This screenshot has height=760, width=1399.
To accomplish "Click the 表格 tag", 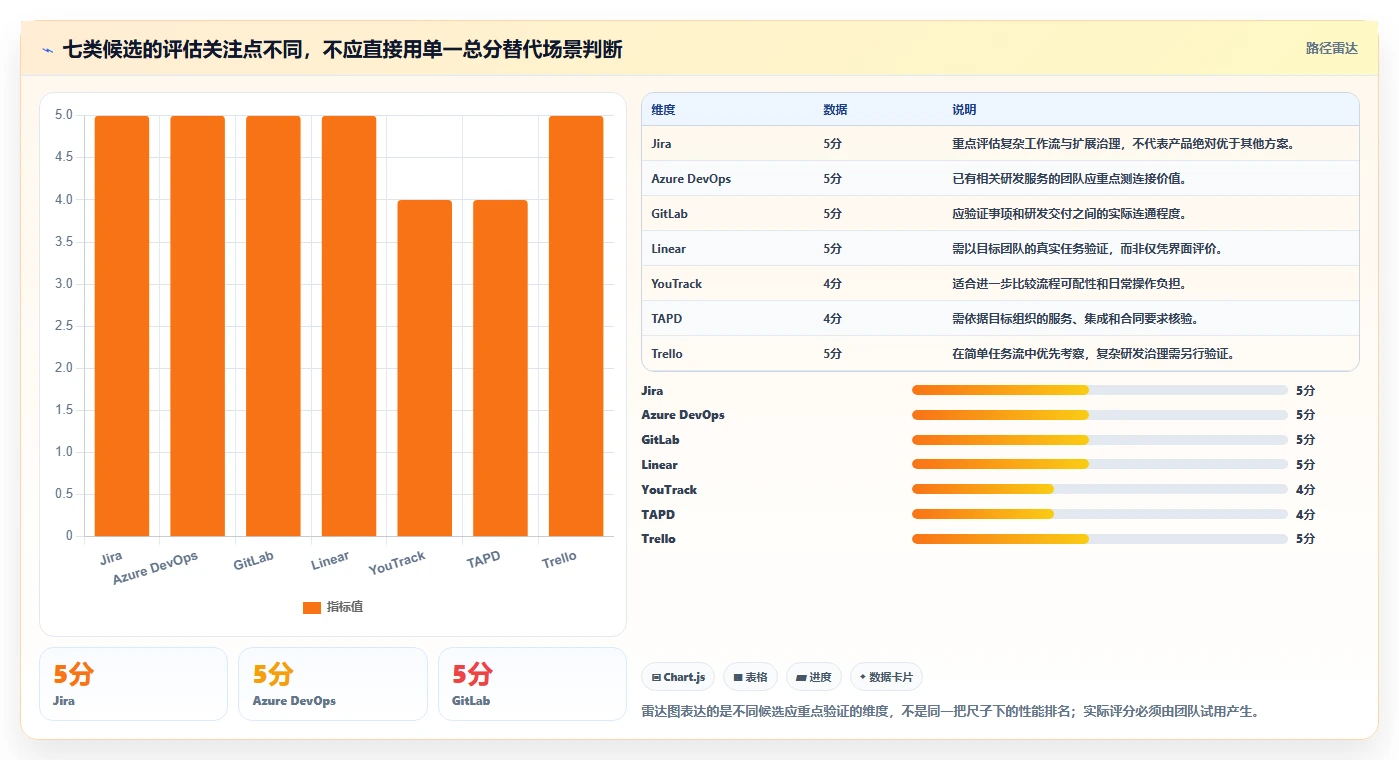I will (x=751, y=677).
